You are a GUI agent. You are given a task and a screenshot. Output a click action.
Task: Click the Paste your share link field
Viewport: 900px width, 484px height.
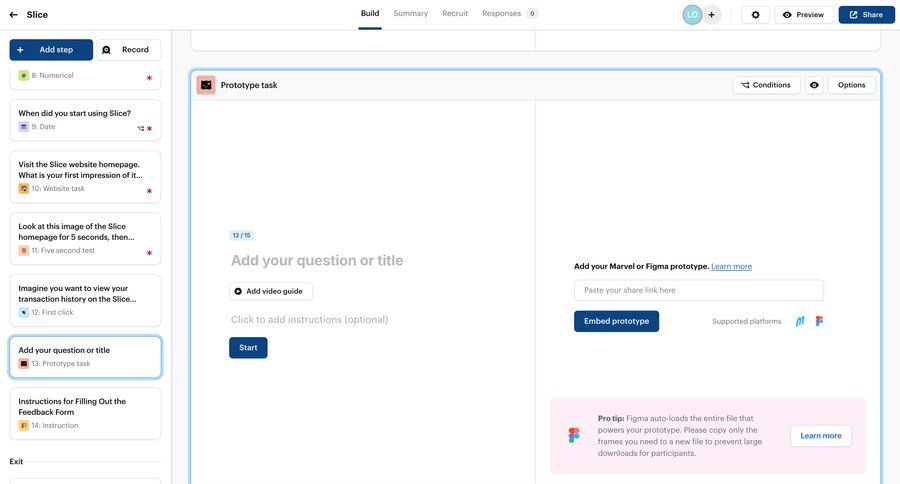[x=698, y=290]
